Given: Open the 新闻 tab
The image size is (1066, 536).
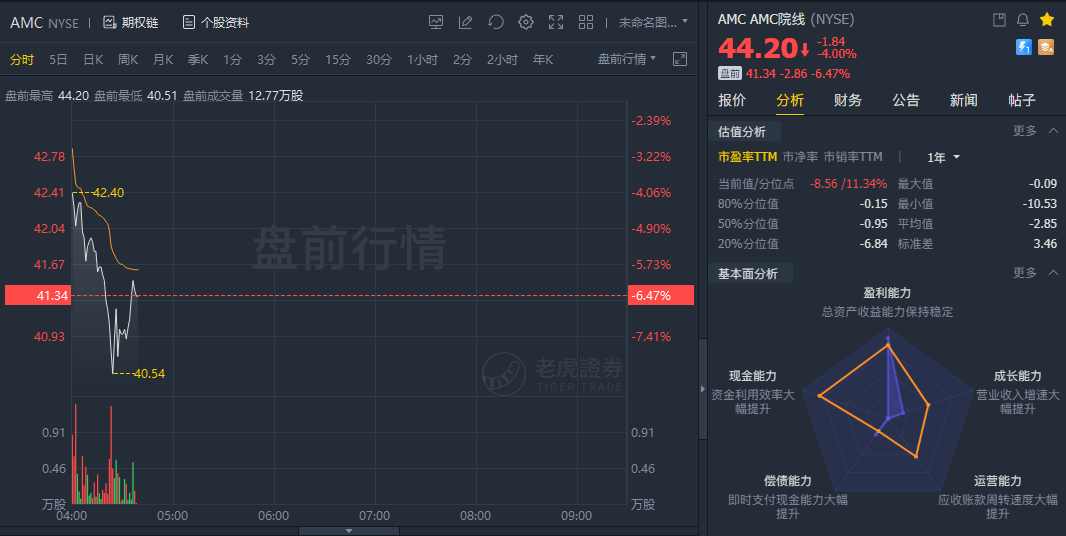Looking at the screenshot, I should [963, 100].
